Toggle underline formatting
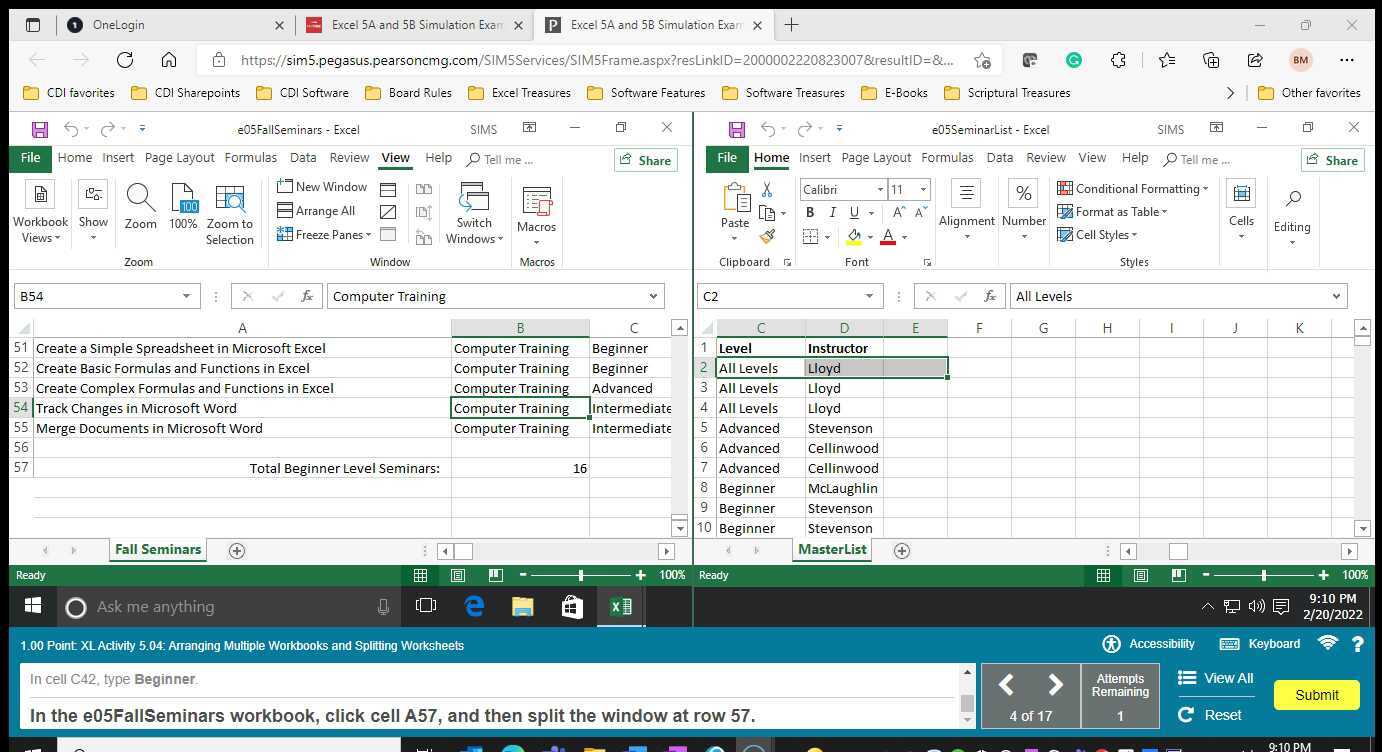Screen dimensions: 1382x752 (x=852, y=212)
